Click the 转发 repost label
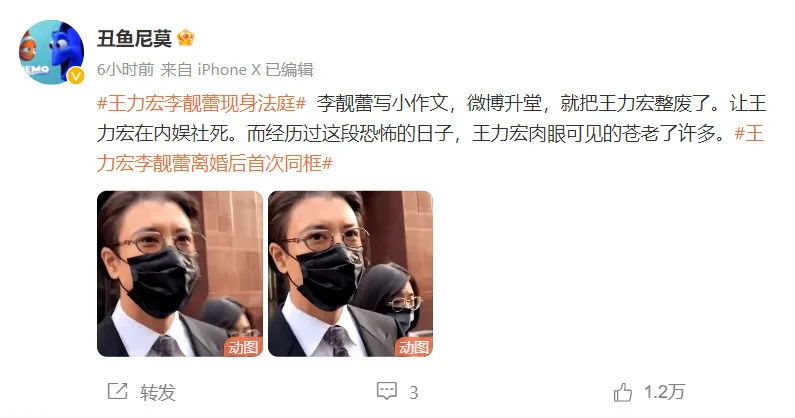 click(x=158, y=392)
